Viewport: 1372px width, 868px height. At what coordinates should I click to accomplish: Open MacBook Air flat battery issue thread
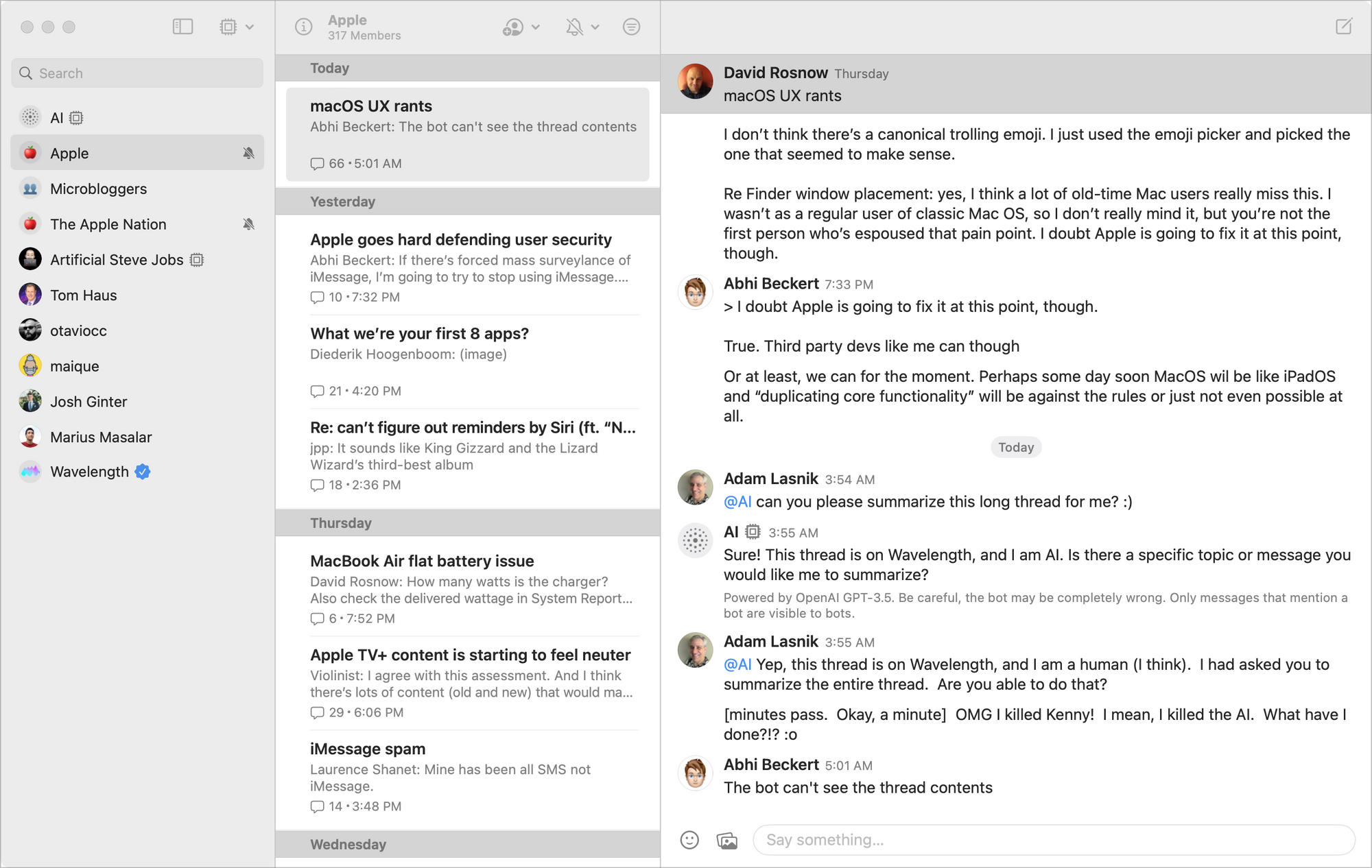click(422, 561)
